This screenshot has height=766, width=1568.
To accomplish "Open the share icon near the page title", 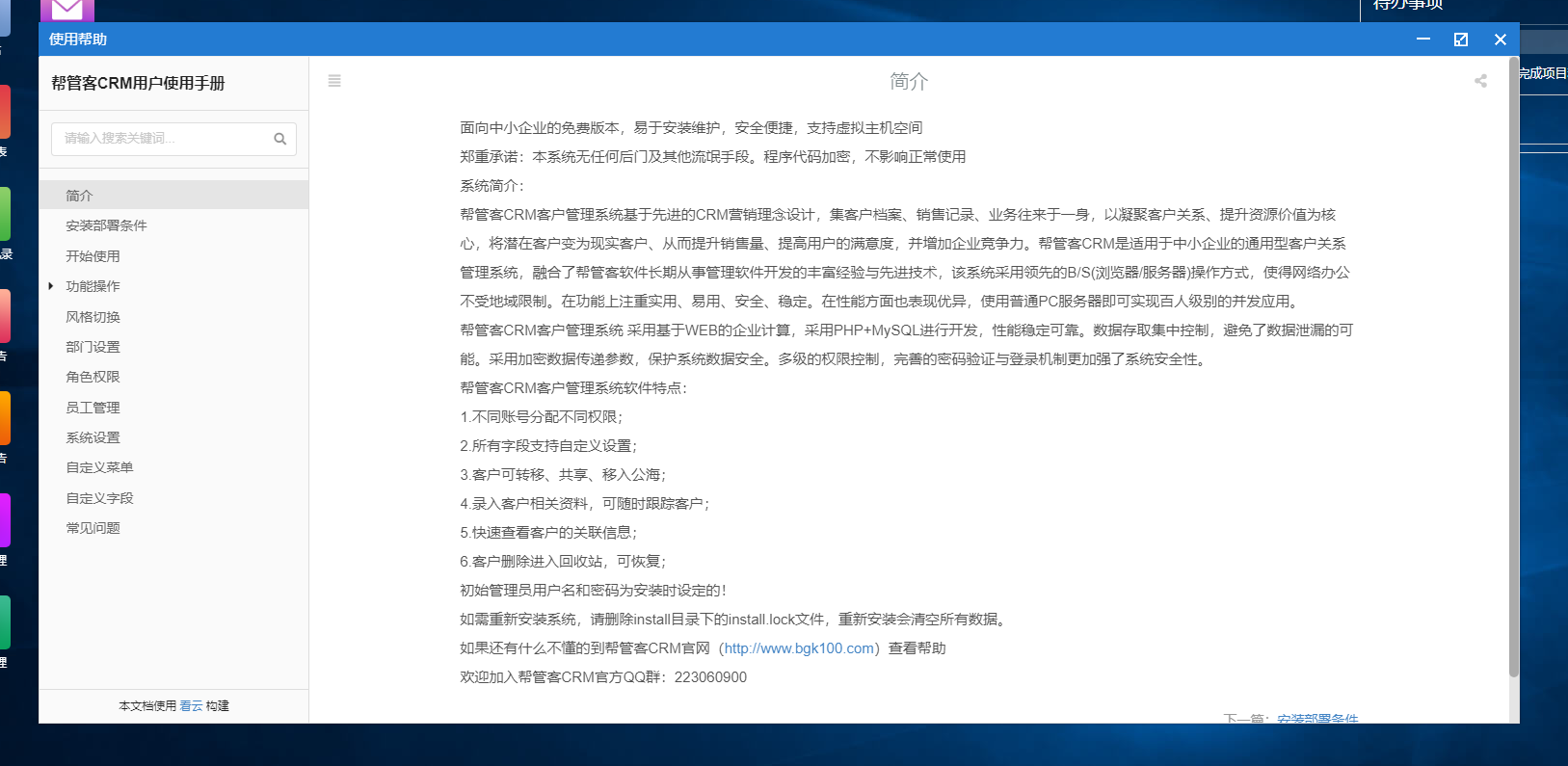I will pos(1480,81).
